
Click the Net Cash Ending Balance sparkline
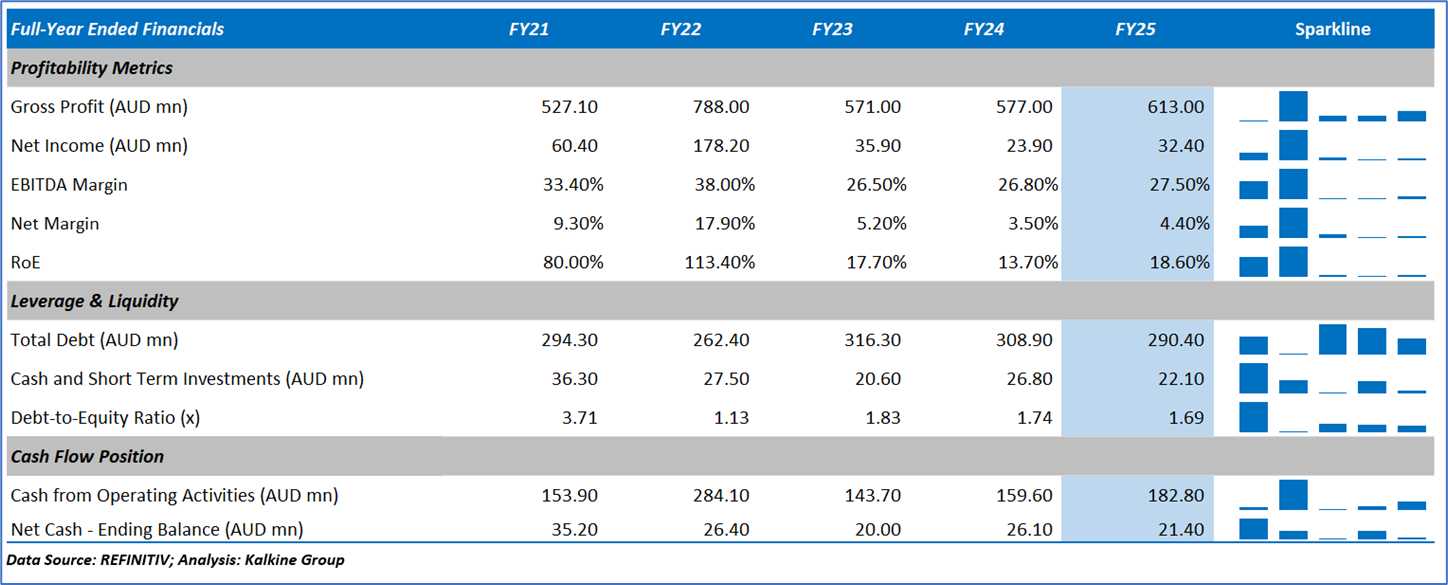[x=1332, y=529]
